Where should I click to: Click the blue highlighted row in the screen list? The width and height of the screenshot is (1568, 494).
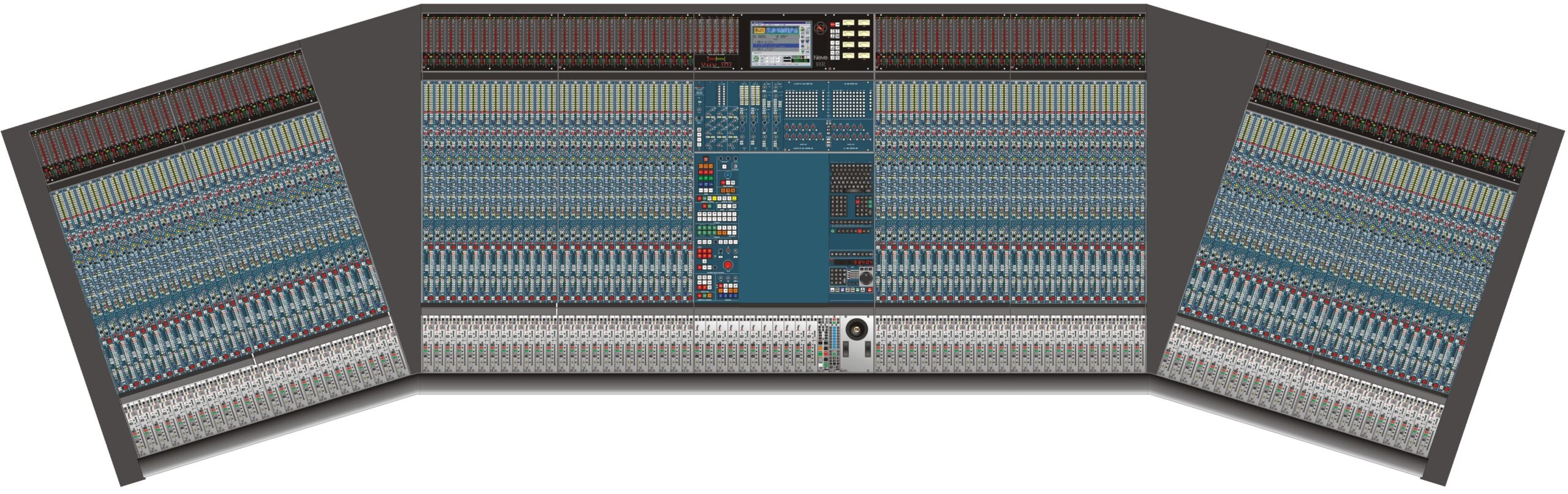pos(775,45)
